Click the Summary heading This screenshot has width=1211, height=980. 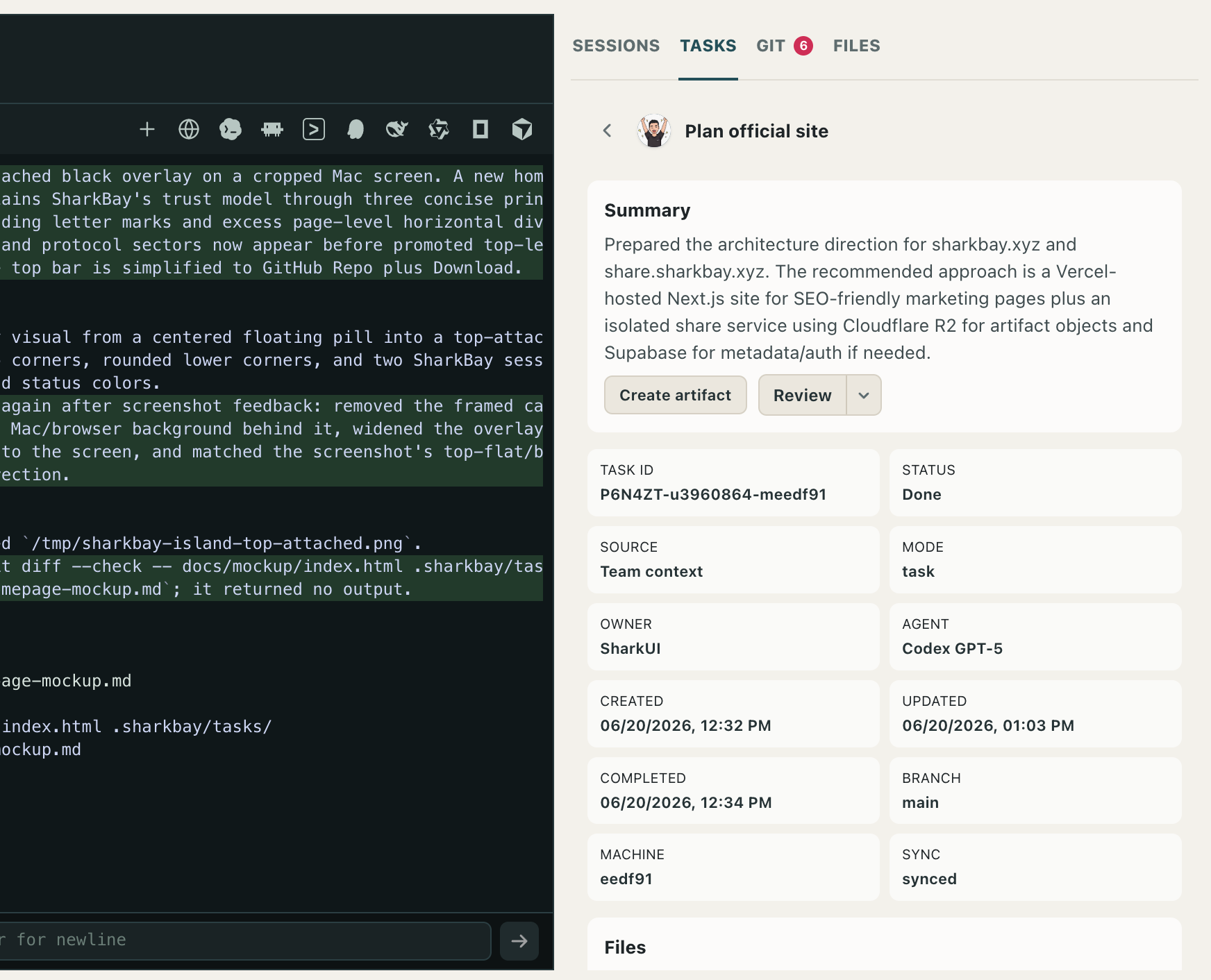click(647, 210)
